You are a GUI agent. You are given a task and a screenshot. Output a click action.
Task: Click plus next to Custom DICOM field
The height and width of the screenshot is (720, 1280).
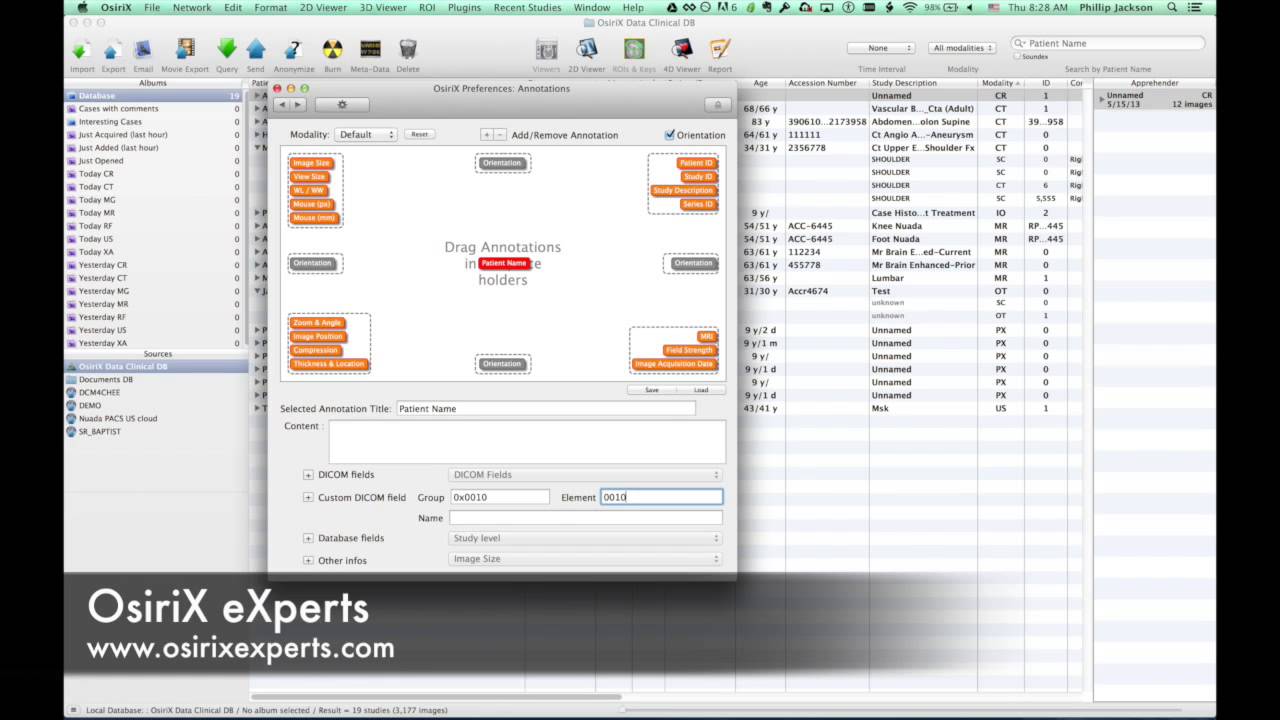click(308, 497)
